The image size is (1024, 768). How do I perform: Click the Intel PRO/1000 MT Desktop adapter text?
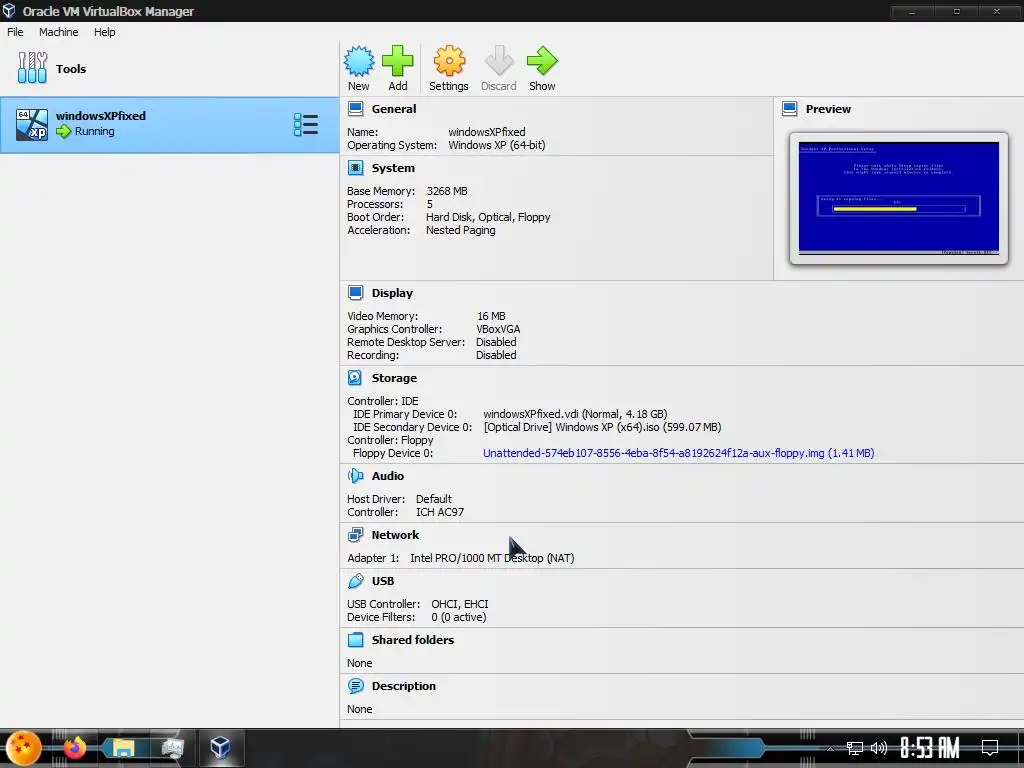tap(492, 558)
